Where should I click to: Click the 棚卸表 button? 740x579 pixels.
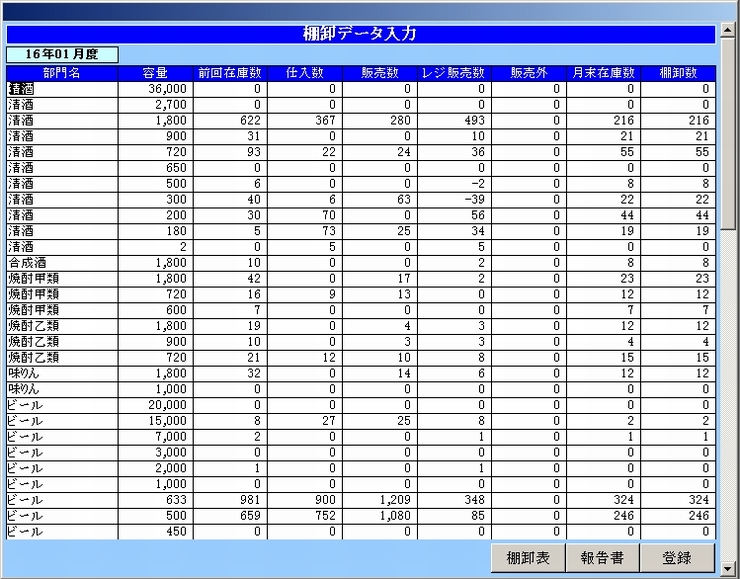(528, 558)
